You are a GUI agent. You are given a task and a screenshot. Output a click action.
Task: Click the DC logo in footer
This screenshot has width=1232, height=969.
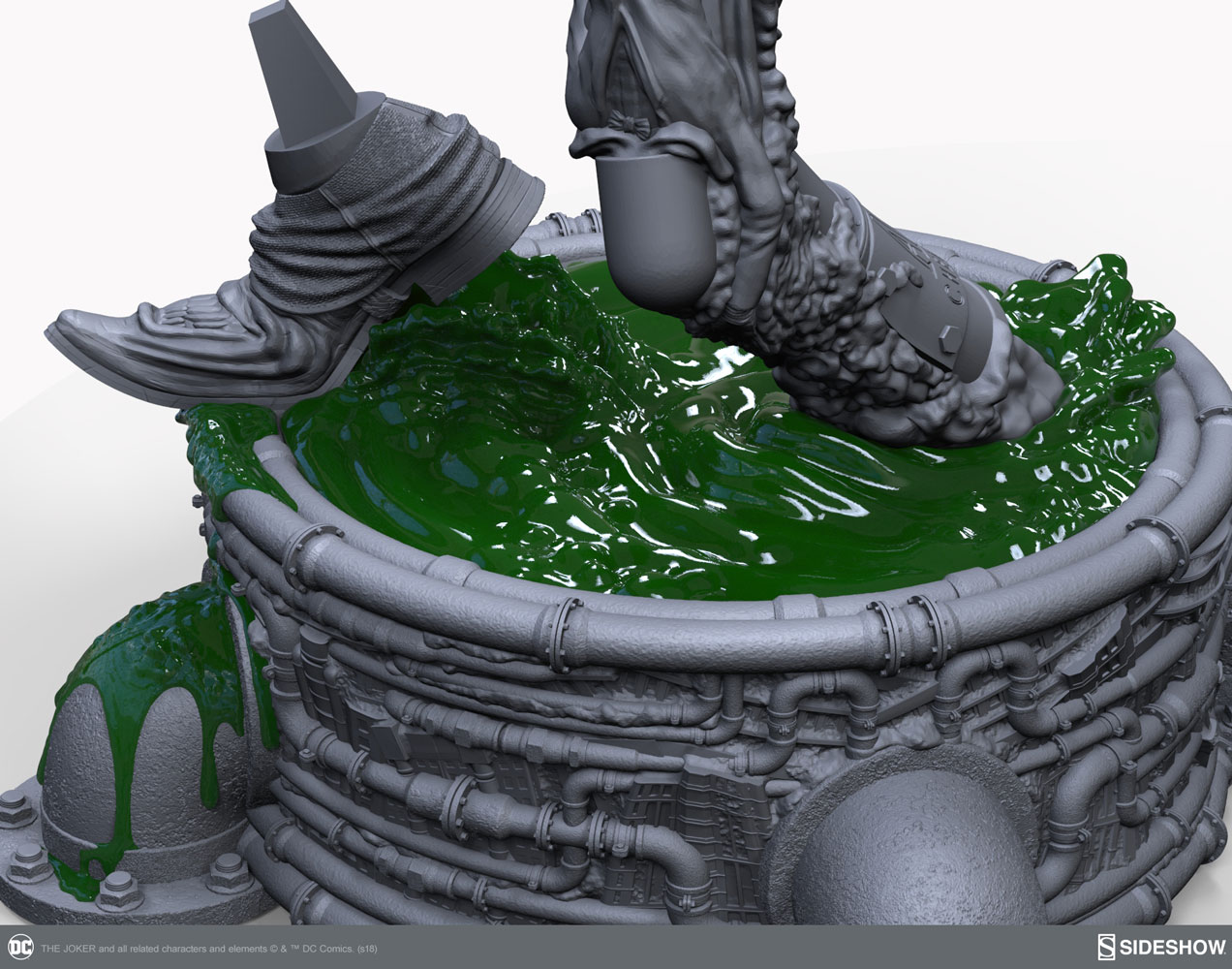(x=18, y=948)
